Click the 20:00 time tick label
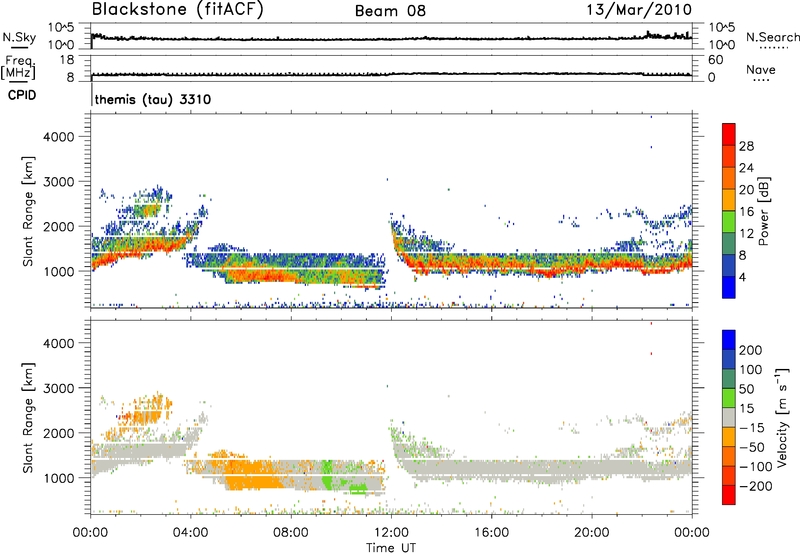800x554 pixels. [x=592, y=533]
